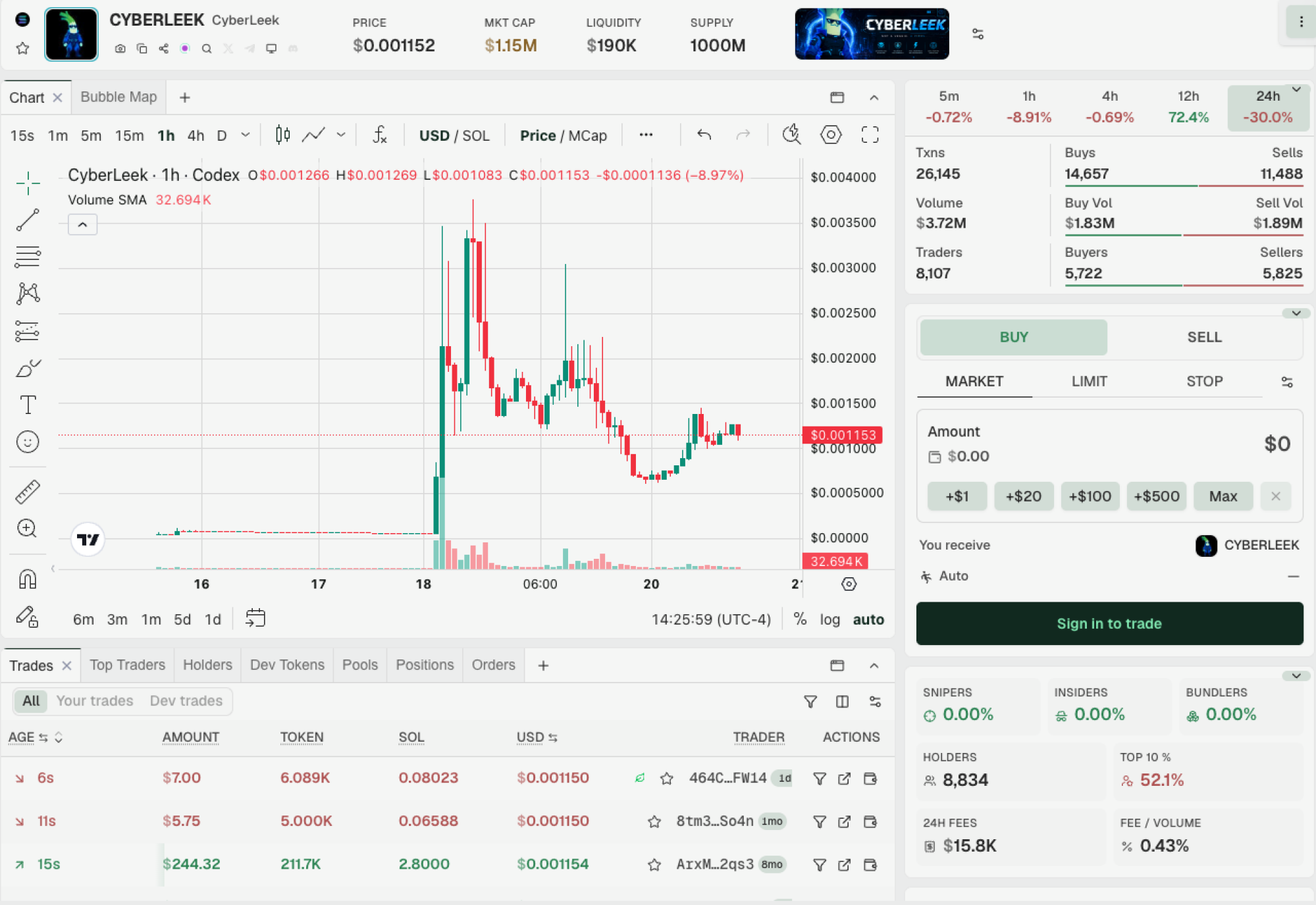Open the go-to-date calendar icon
The width and height of the screenshot is (1316, 905).
pos(255,618)
